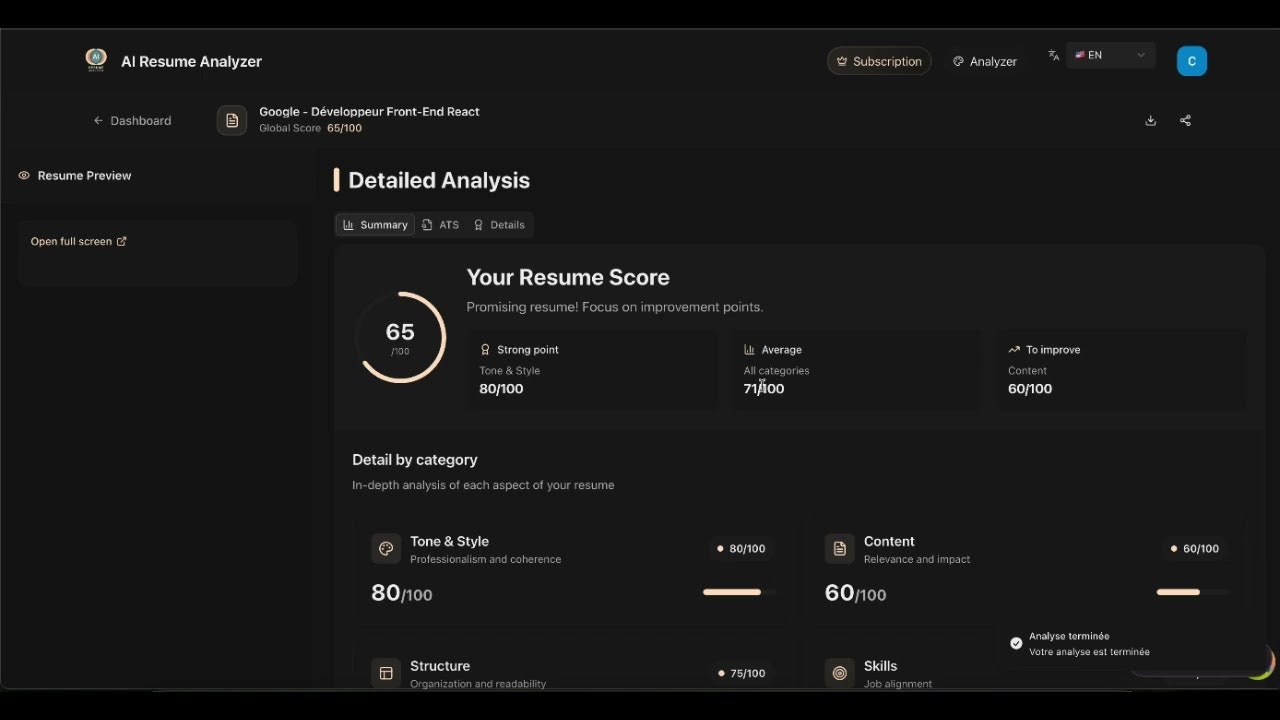Expand the Subscription crown menu
Screen dimensions: 1280x720
pyautogui.click(x=878, y=61)
